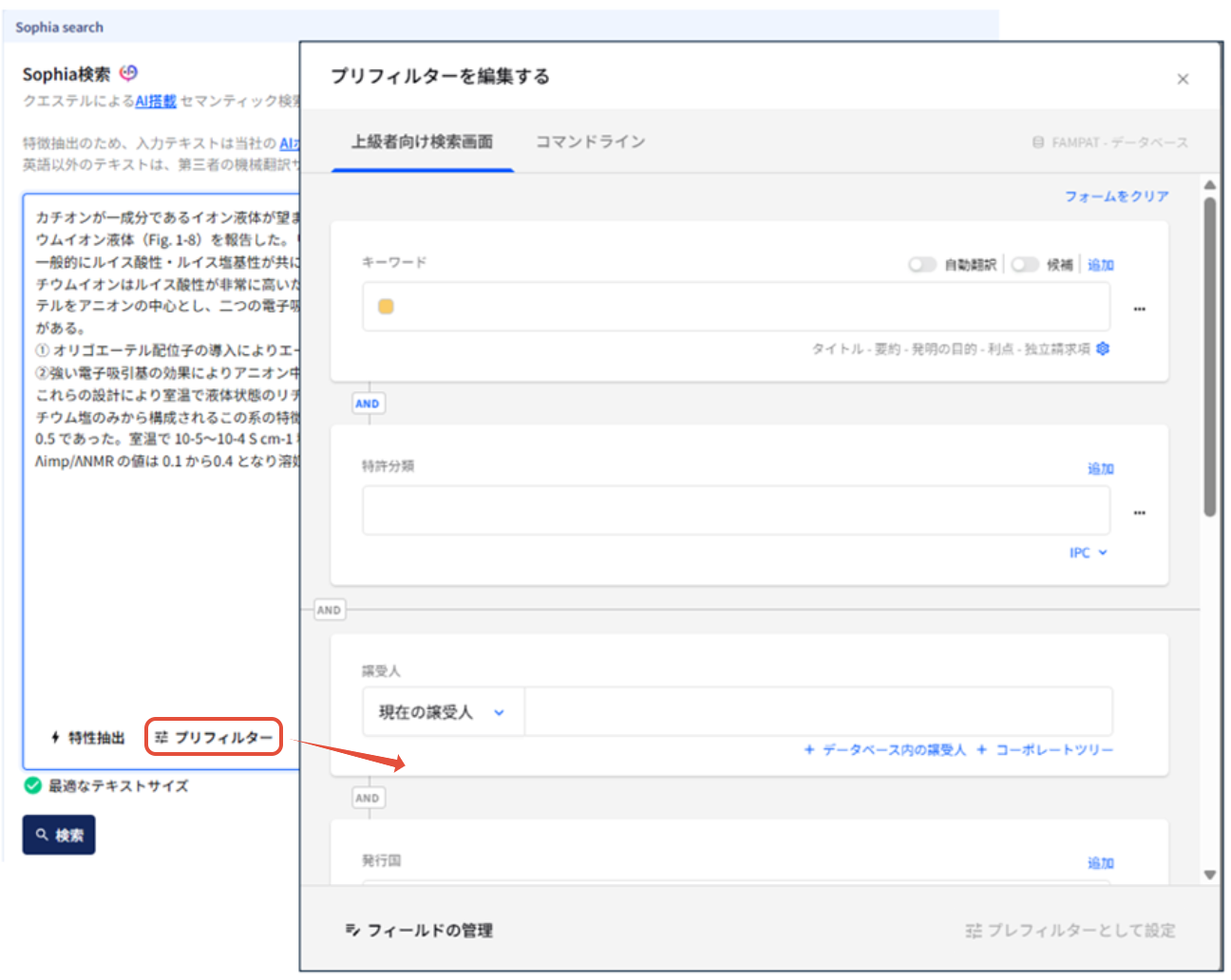Toggle the 自動翻訳 switch
Screen dimensions: 1231x980
coord(921,264)
